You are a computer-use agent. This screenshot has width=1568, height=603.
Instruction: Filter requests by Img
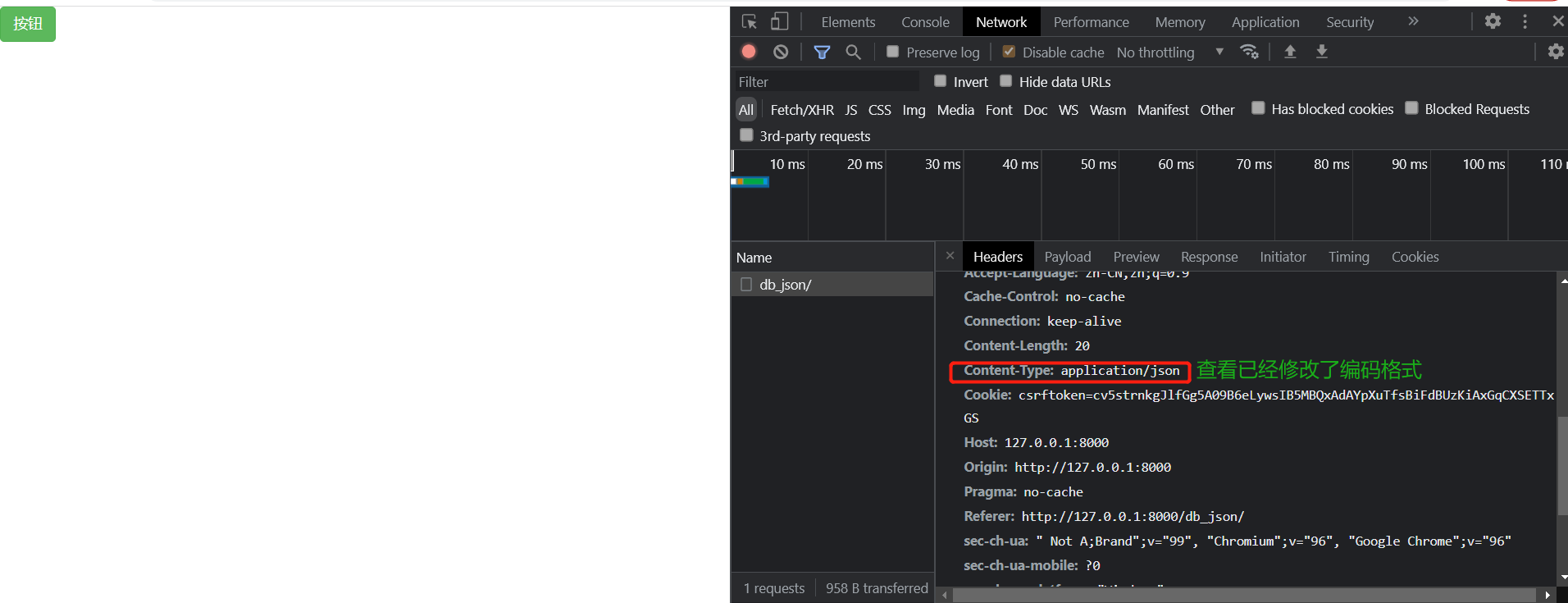tap(914, 109)
